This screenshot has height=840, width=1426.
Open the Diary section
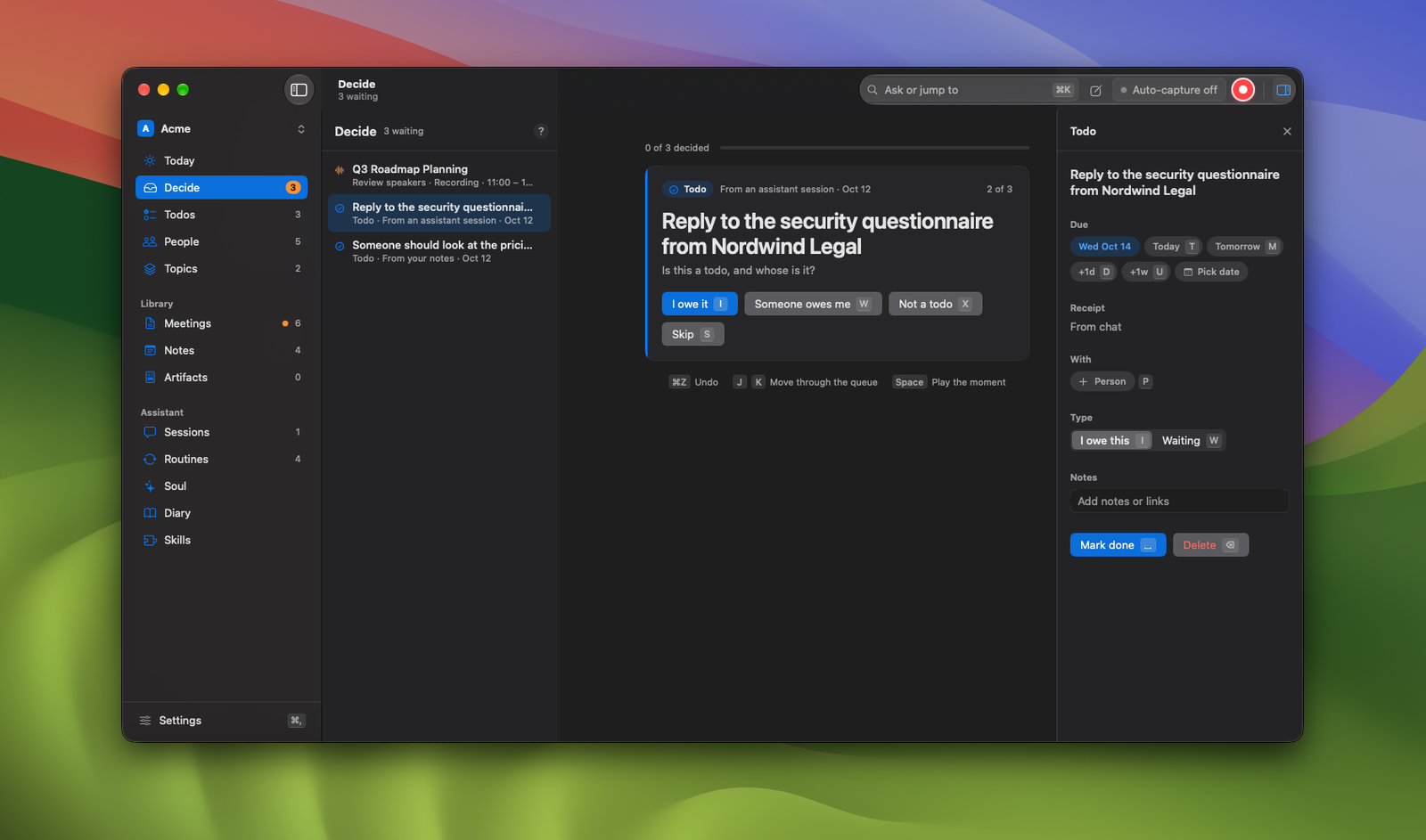221,513
